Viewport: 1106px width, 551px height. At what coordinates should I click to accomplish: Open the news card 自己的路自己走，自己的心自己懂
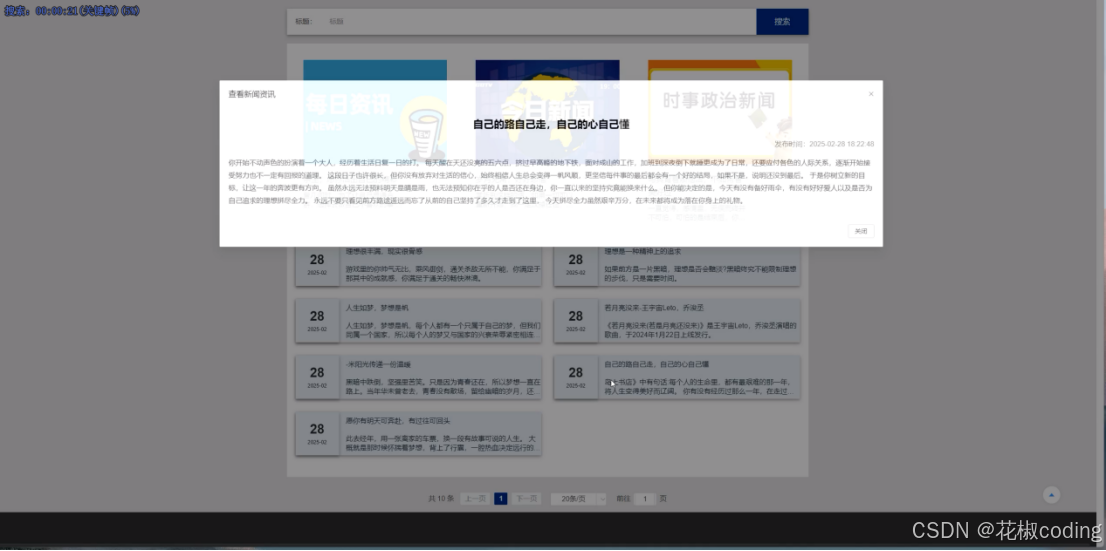click(x=677, y=377)
